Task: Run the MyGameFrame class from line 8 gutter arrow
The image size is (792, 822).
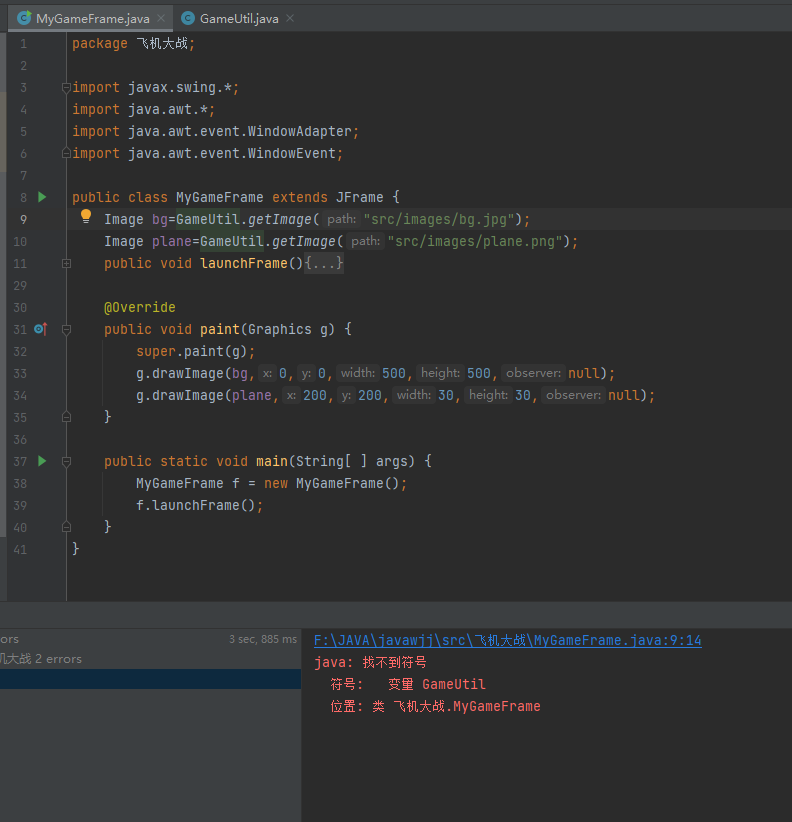Action: click(x=42, y=197)
